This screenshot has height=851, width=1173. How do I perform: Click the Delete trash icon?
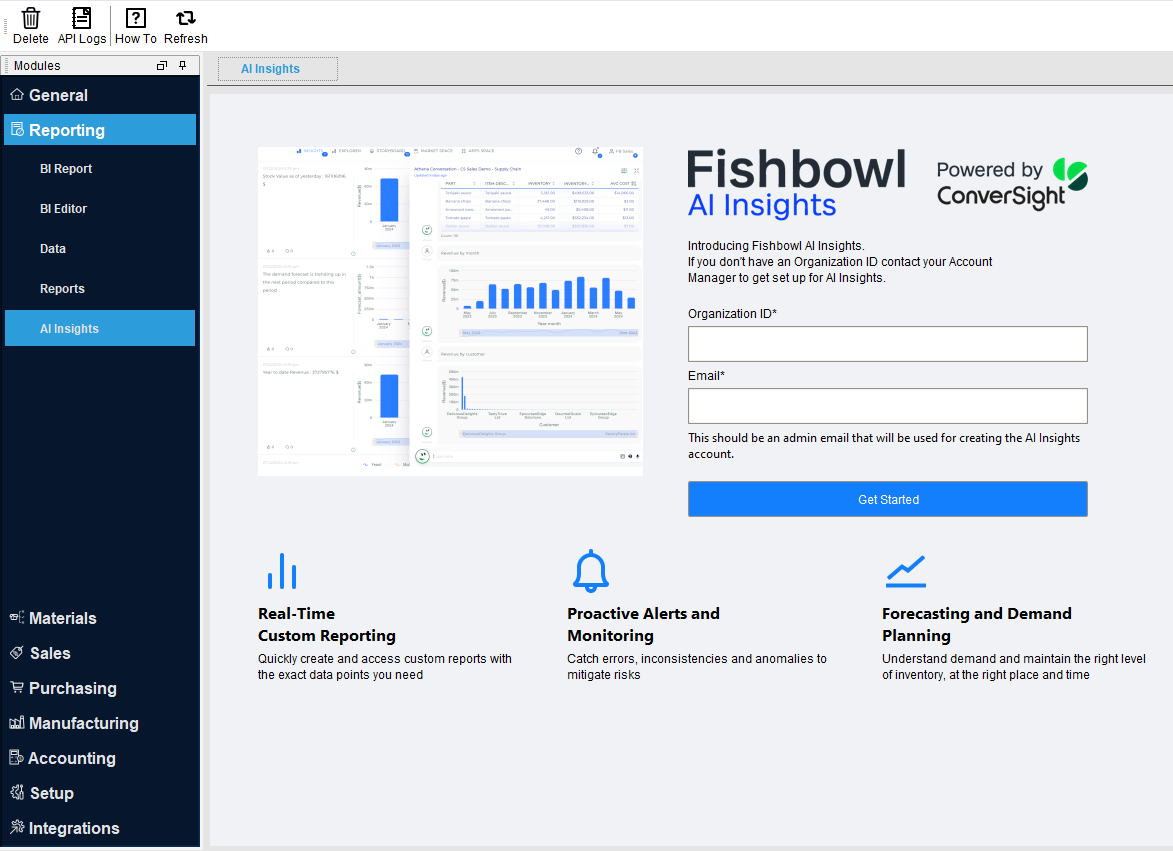(30, 17)
